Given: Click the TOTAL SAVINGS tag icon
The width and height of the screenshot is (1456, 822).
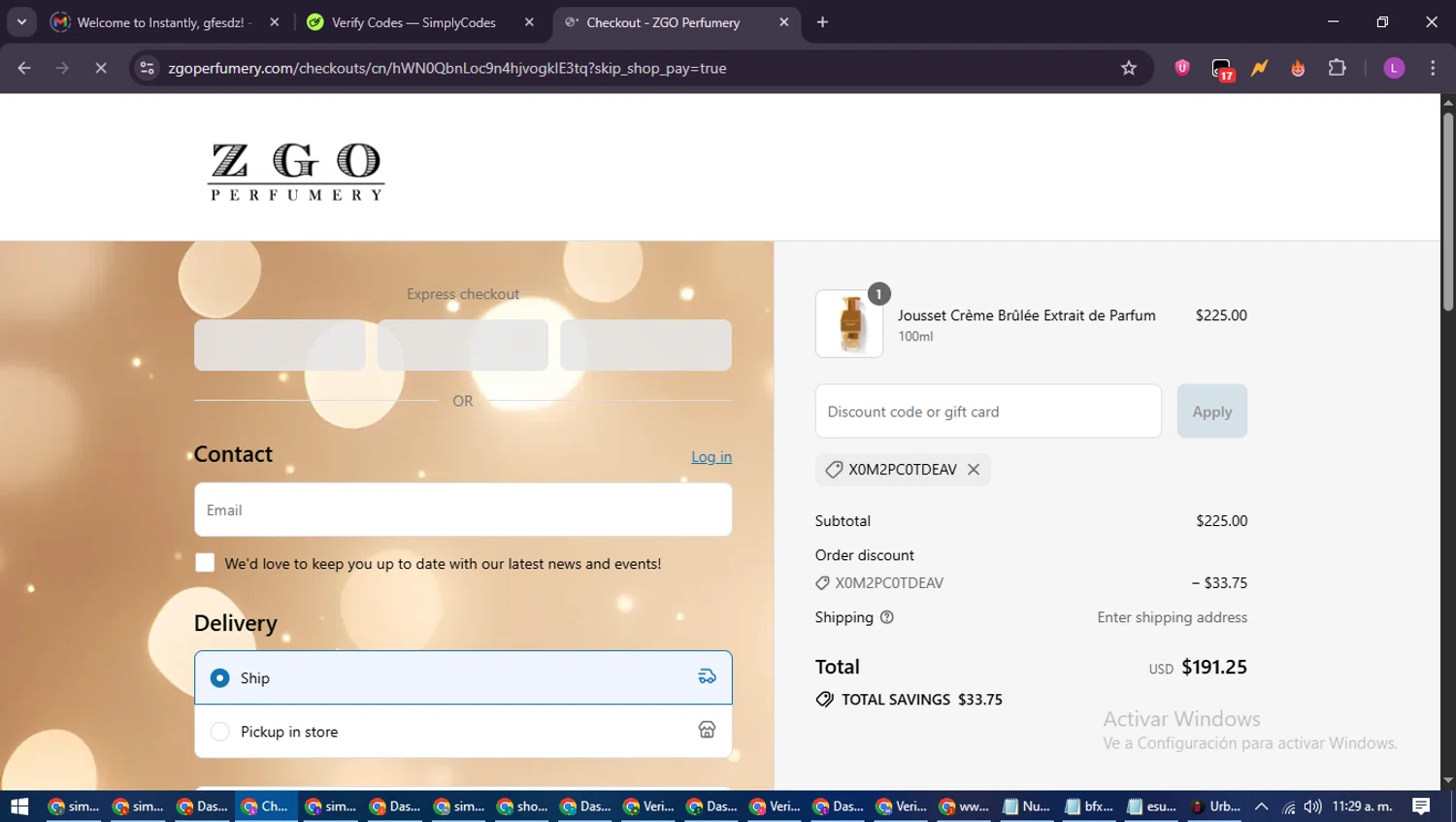Looking at the screenshot, I should 825,700.
